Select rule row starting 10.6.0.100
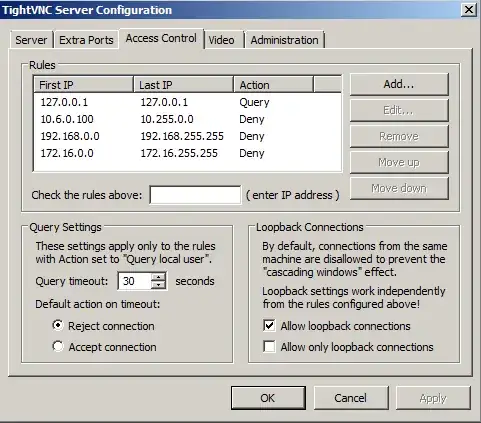This screenshot has height=423, width=481. tap(188, 119)
